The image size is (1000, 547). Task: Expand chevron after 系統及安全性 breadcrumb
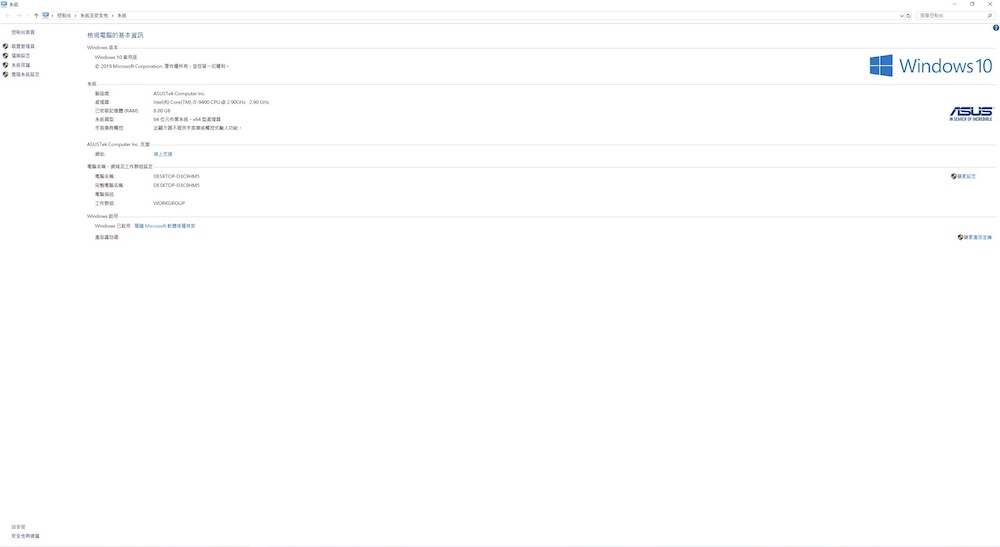(x=113, y=15)
